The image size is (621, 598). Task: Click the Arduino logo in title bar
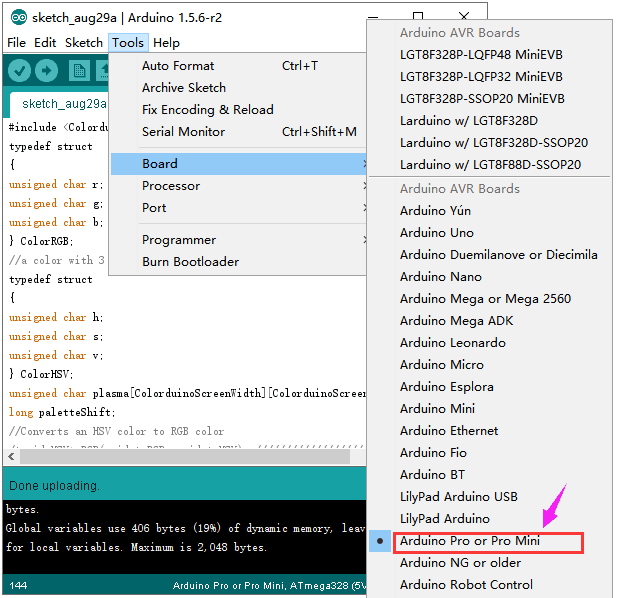[x=19, y=17]
